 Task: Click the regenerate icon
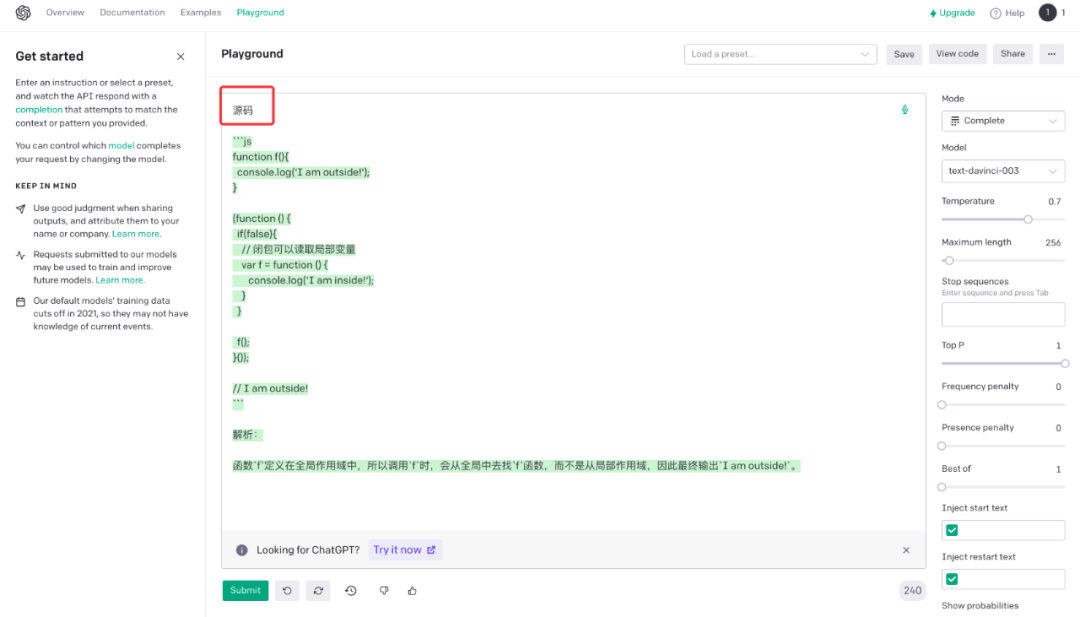318,591
